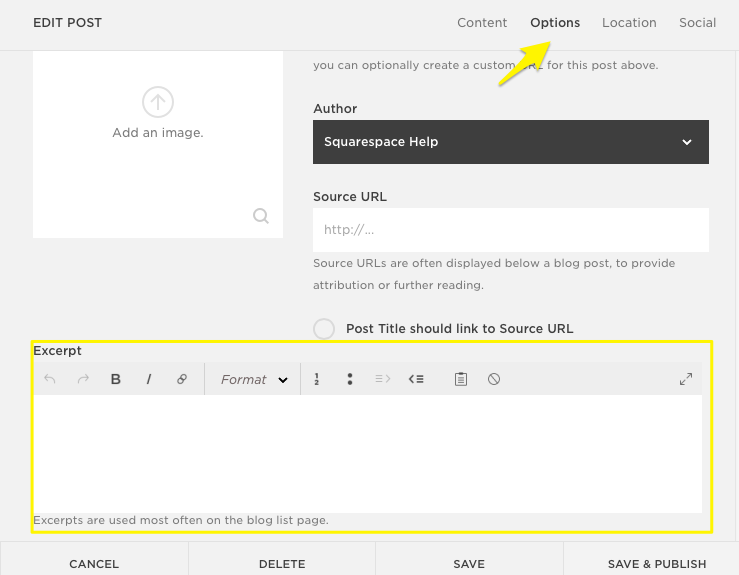The height and width of the screenshot is (575, 739).
Task: Click the outdent icon in toolbar
Action: 416,380
